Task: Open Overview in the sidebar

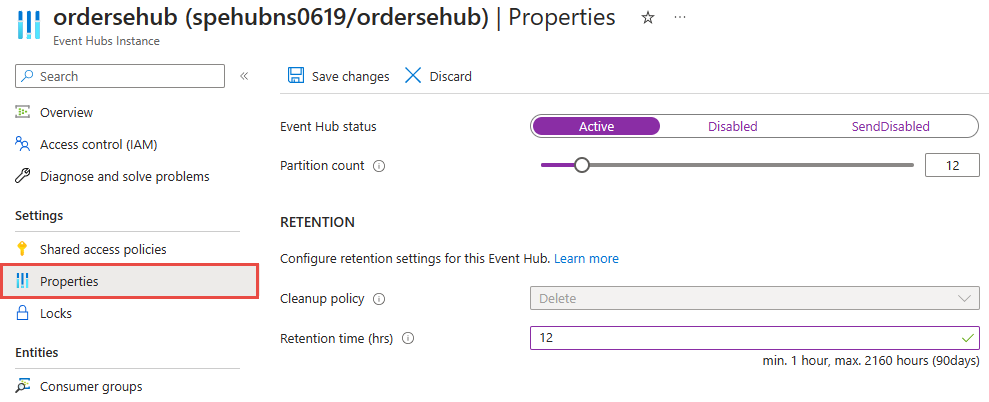Action: [66, 112]
